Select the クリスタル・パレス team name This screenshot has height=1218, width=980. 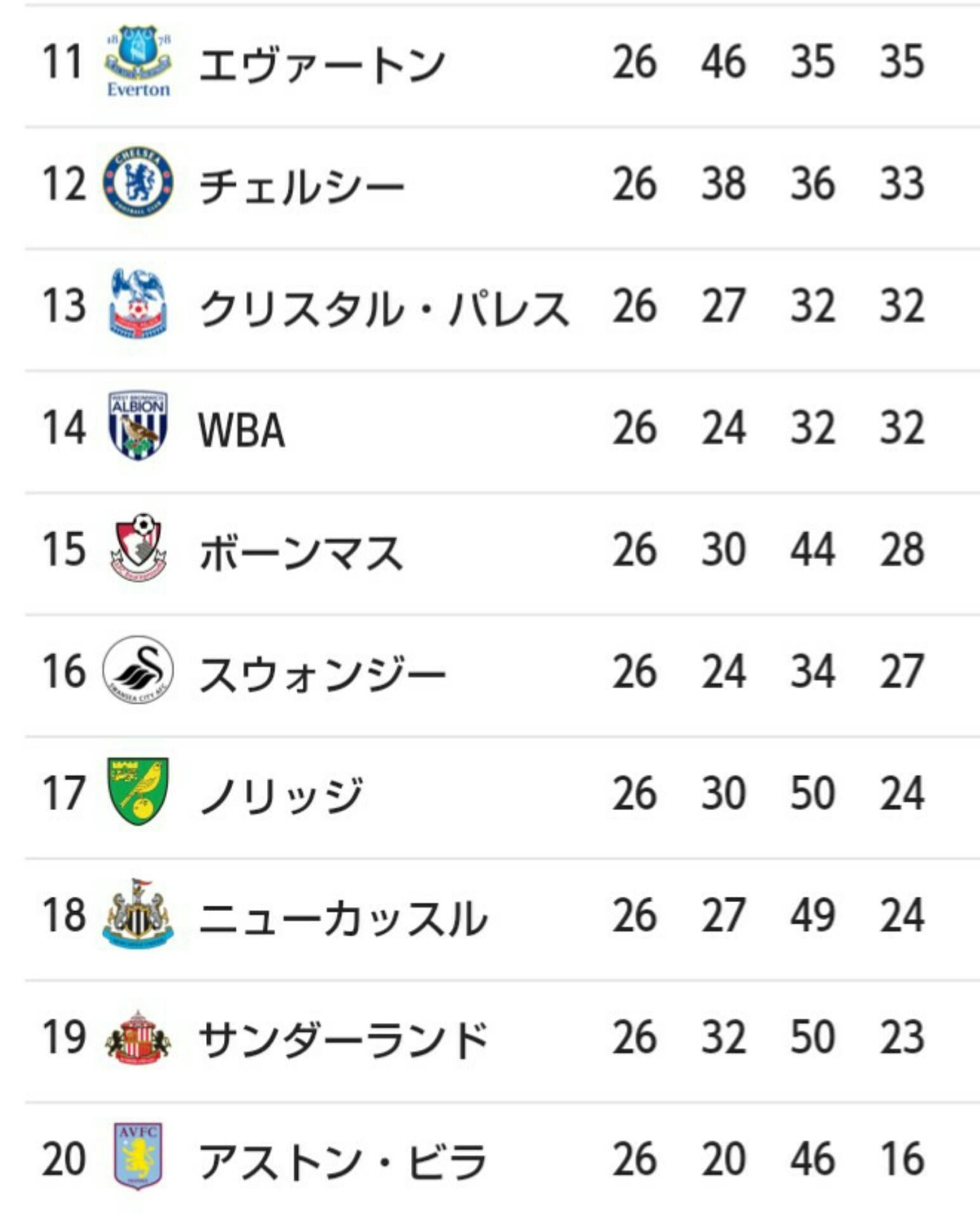(x=384, y=308)
